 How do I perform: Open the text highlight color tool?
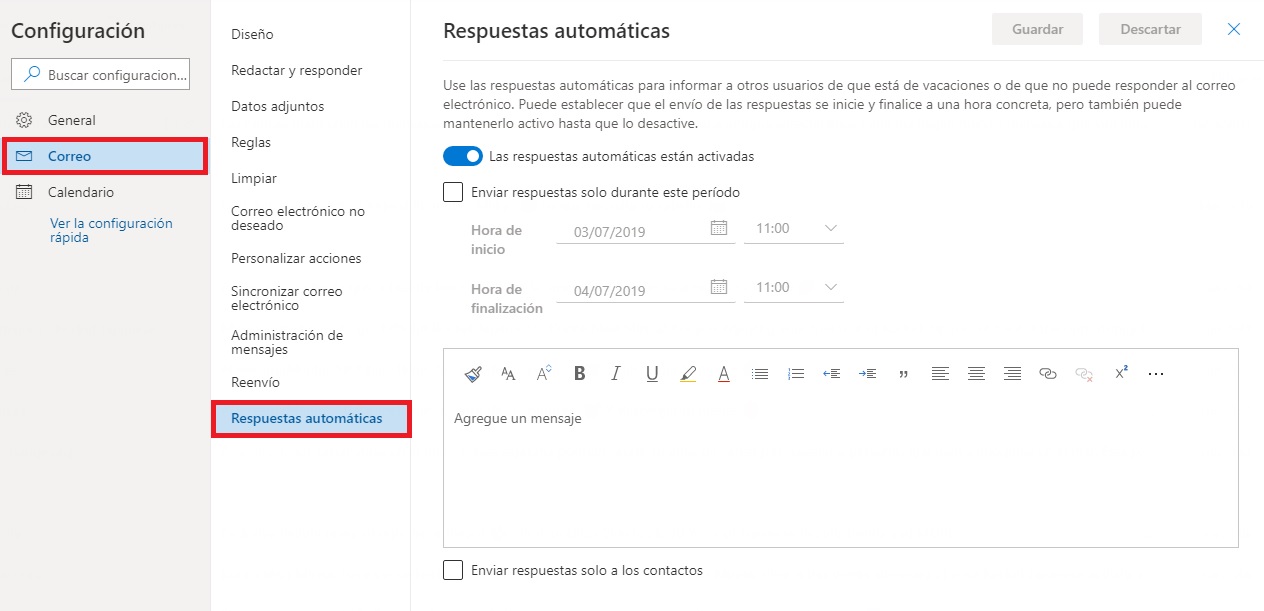[688, 373]
